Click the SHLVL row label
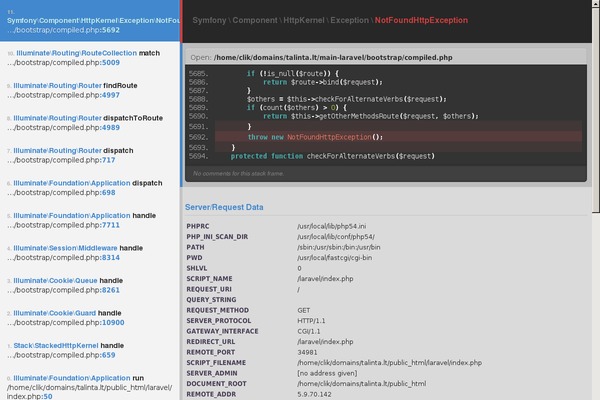 pos(197,268)
